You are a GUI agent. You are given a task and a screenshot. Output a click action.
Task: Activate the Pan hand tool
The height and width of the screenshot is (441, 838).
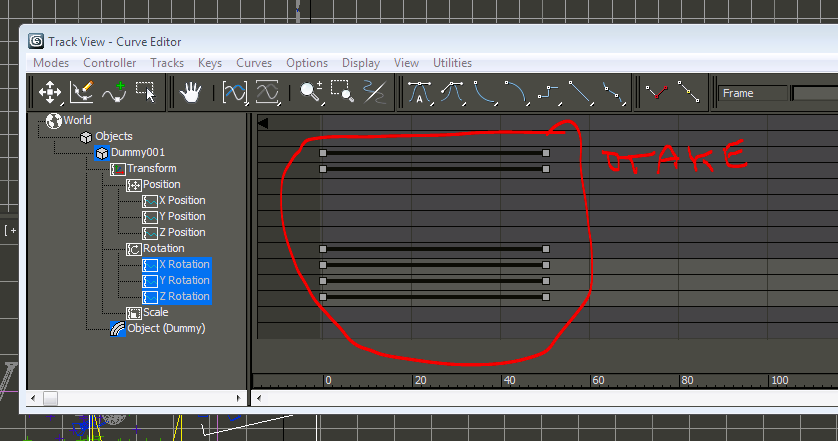click(x=190, y=92)
